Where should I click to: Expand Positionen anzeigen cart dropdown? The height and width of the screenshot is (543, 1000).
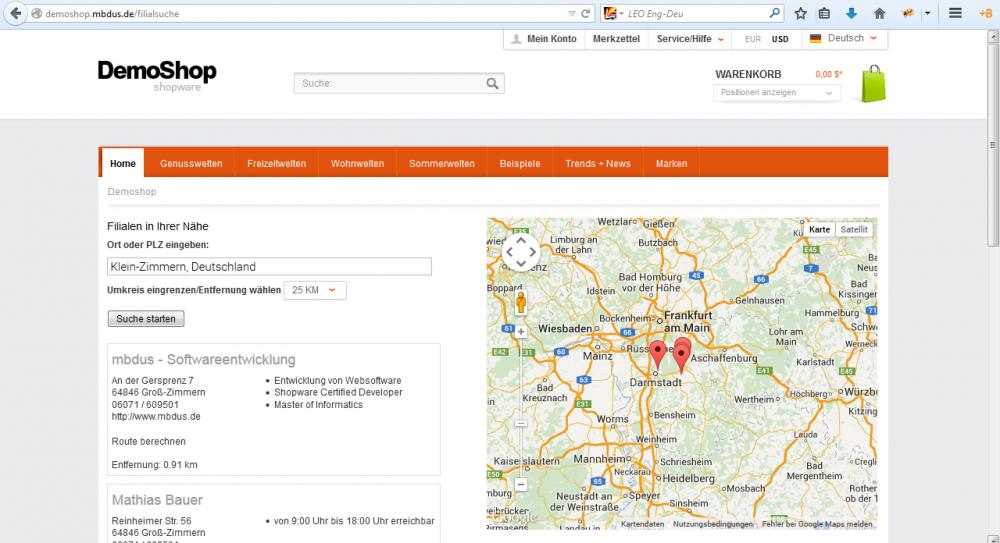(776, 93)
